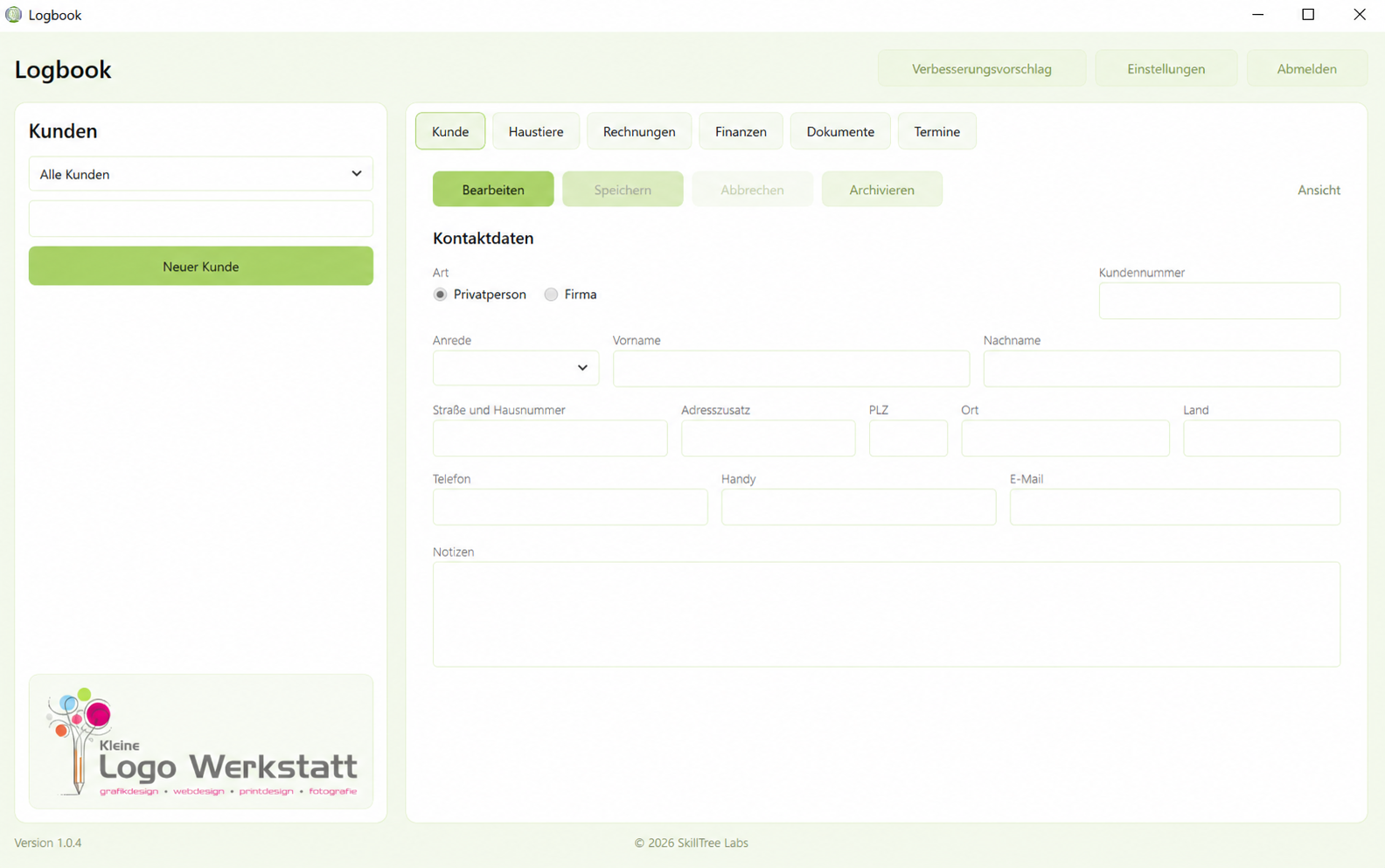Archive customer with Archivieren button

882,190
